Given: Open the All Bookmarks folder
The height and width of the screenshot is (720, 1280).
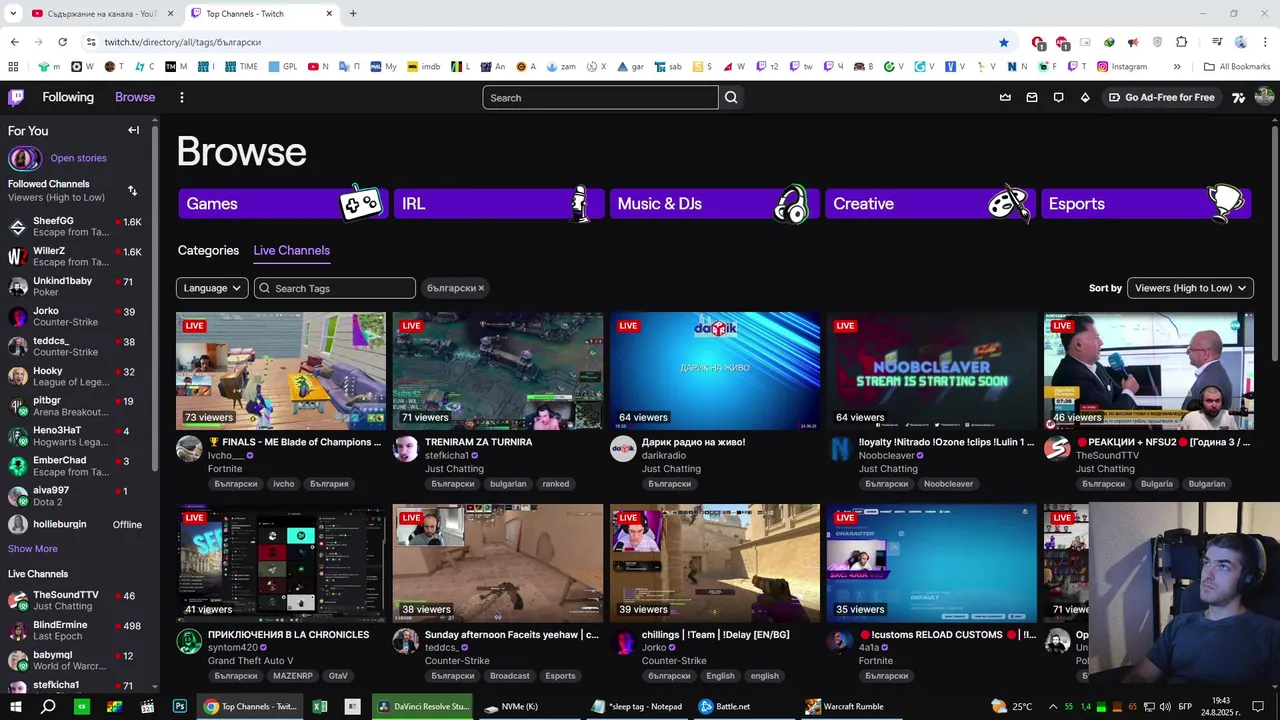Looking at the screenshot, I should tap(1237, 66).
